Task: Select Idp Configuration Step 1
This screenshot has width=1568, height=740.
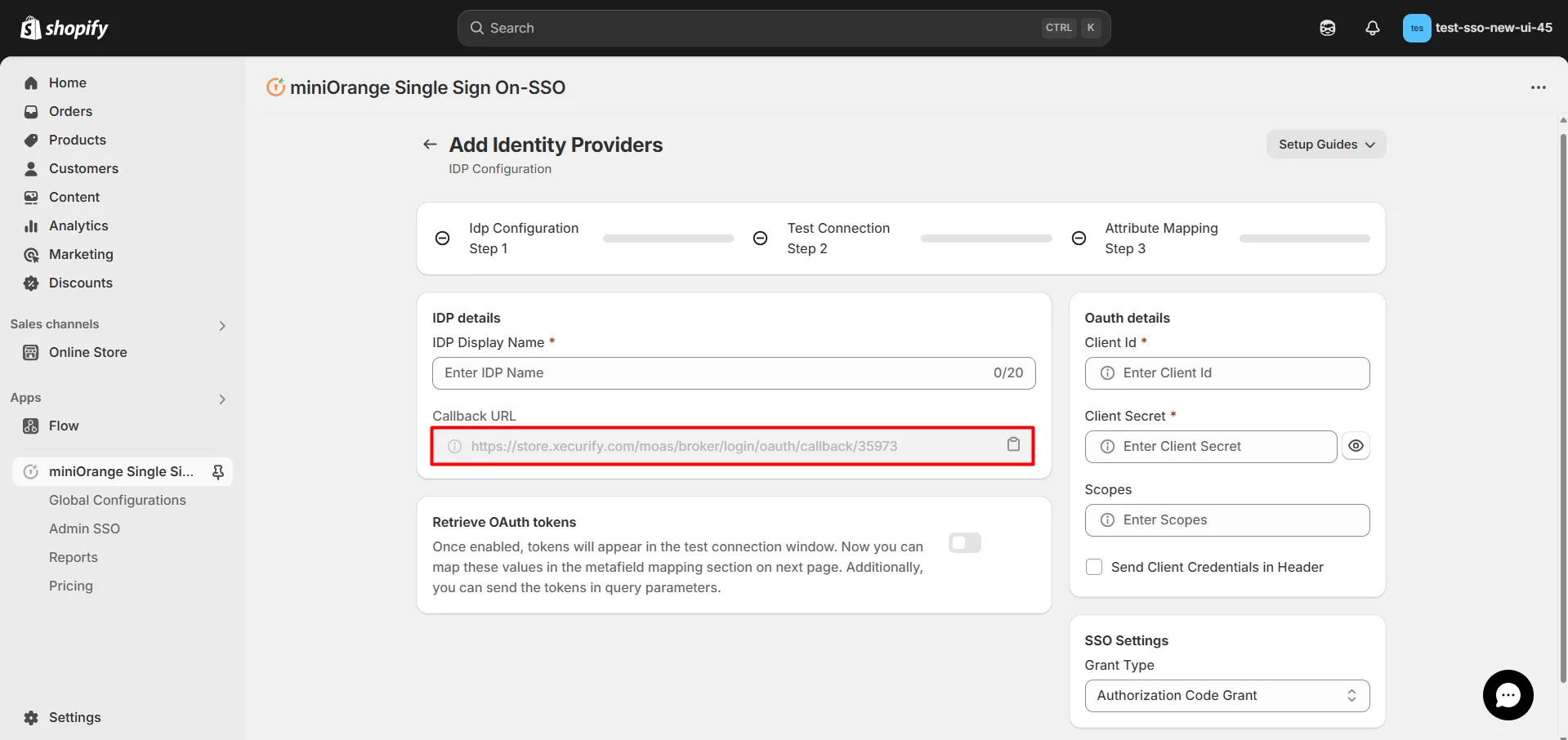Action: pyautogui.click(x=524, y=238)
